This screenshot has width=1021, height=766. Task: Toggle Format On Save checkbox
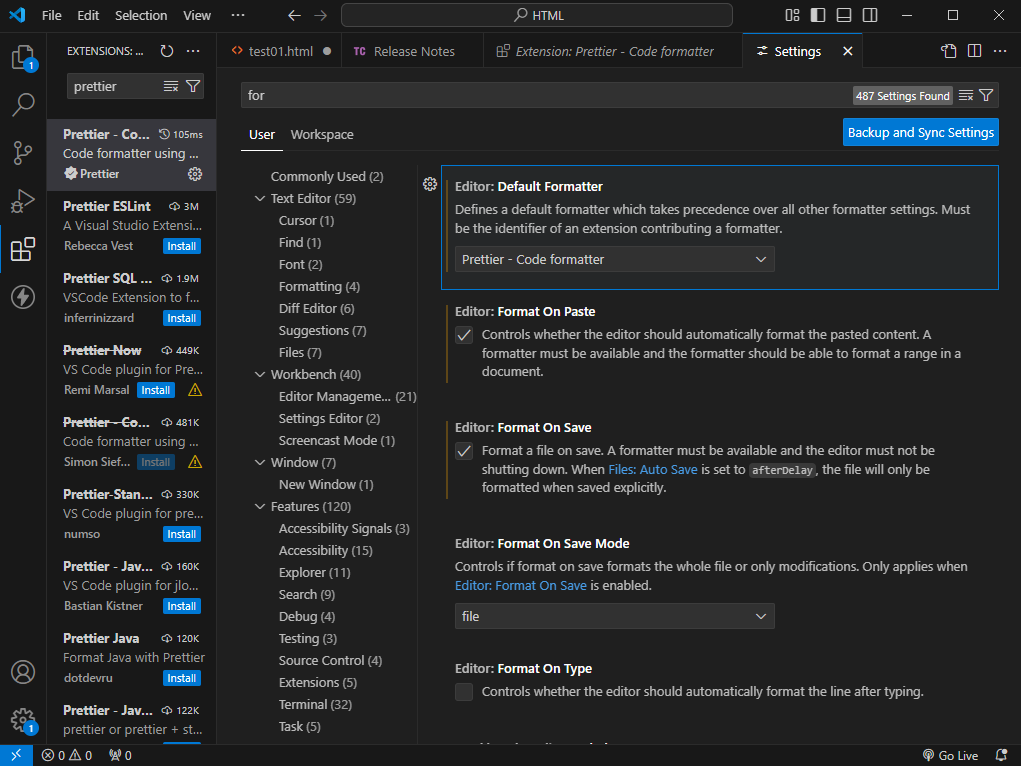click(464, 451)
